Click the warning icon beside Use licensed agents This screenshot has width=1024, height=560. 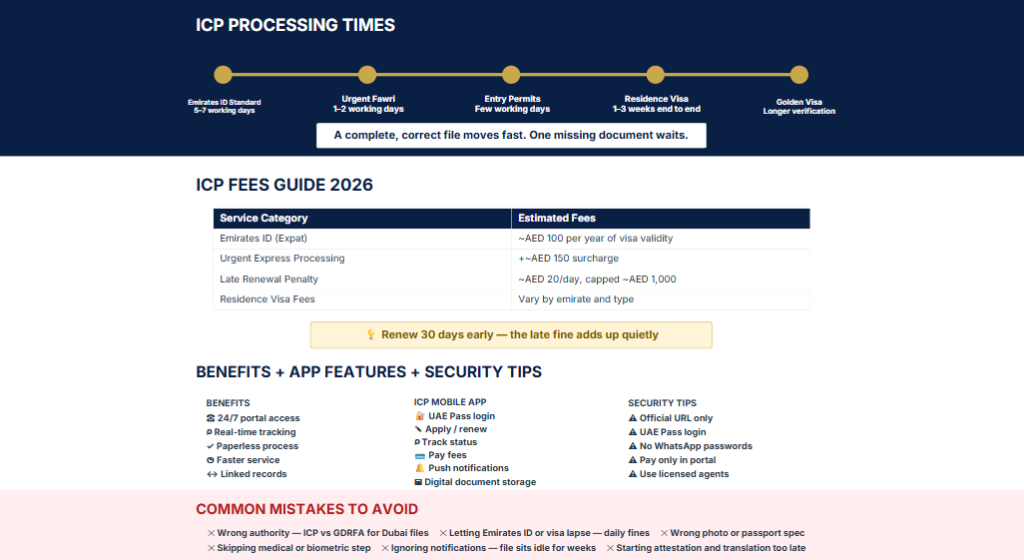tap(632, 474)
